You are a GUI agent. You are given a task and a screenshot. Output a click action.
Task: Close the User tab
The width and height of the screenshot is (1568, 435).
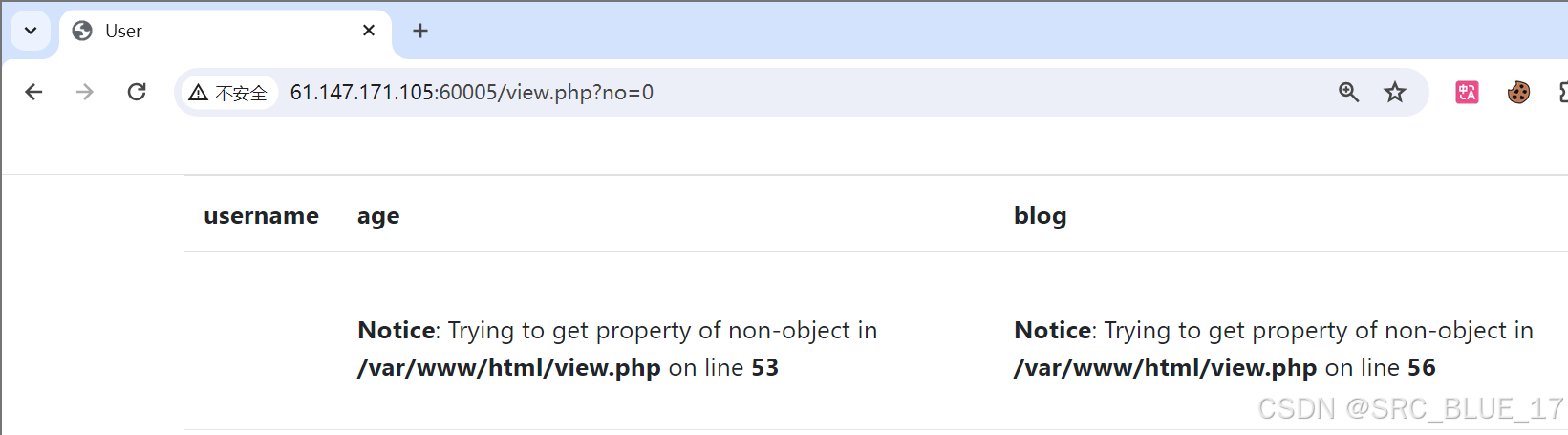[369, 31]
